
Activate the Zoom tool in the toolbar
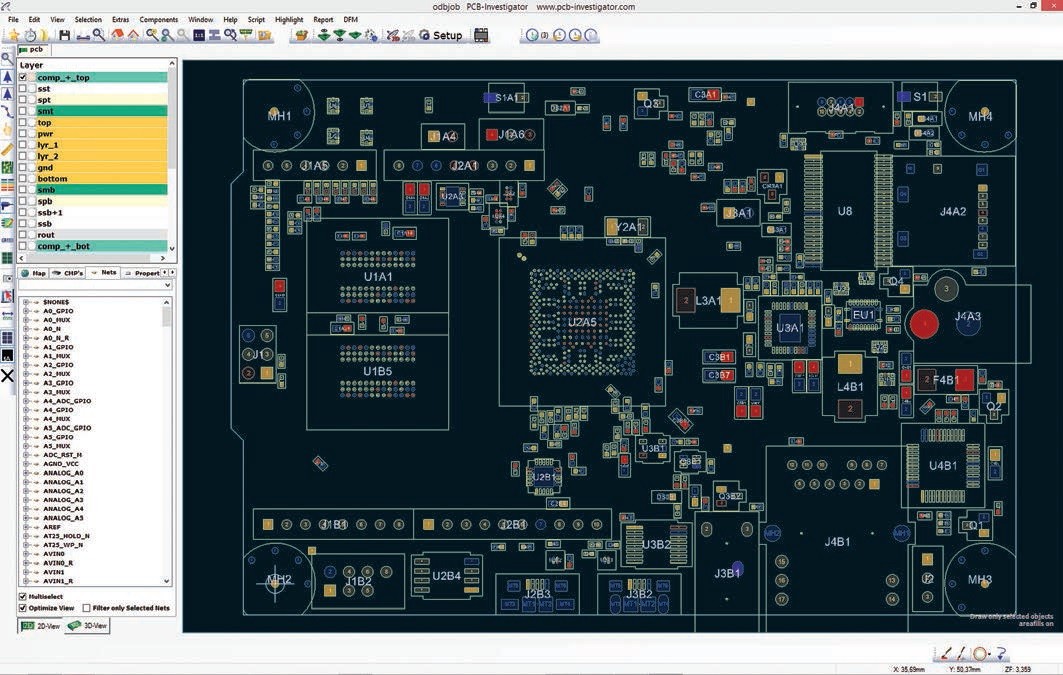(97, 35)
